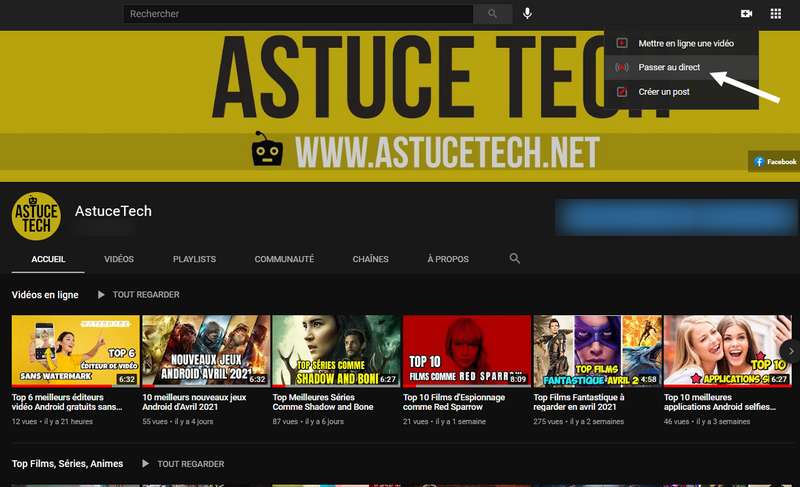Click '12 vues • il y a 21 heures'
This screenshot has height=487, width=800.
tap(52, 422)
